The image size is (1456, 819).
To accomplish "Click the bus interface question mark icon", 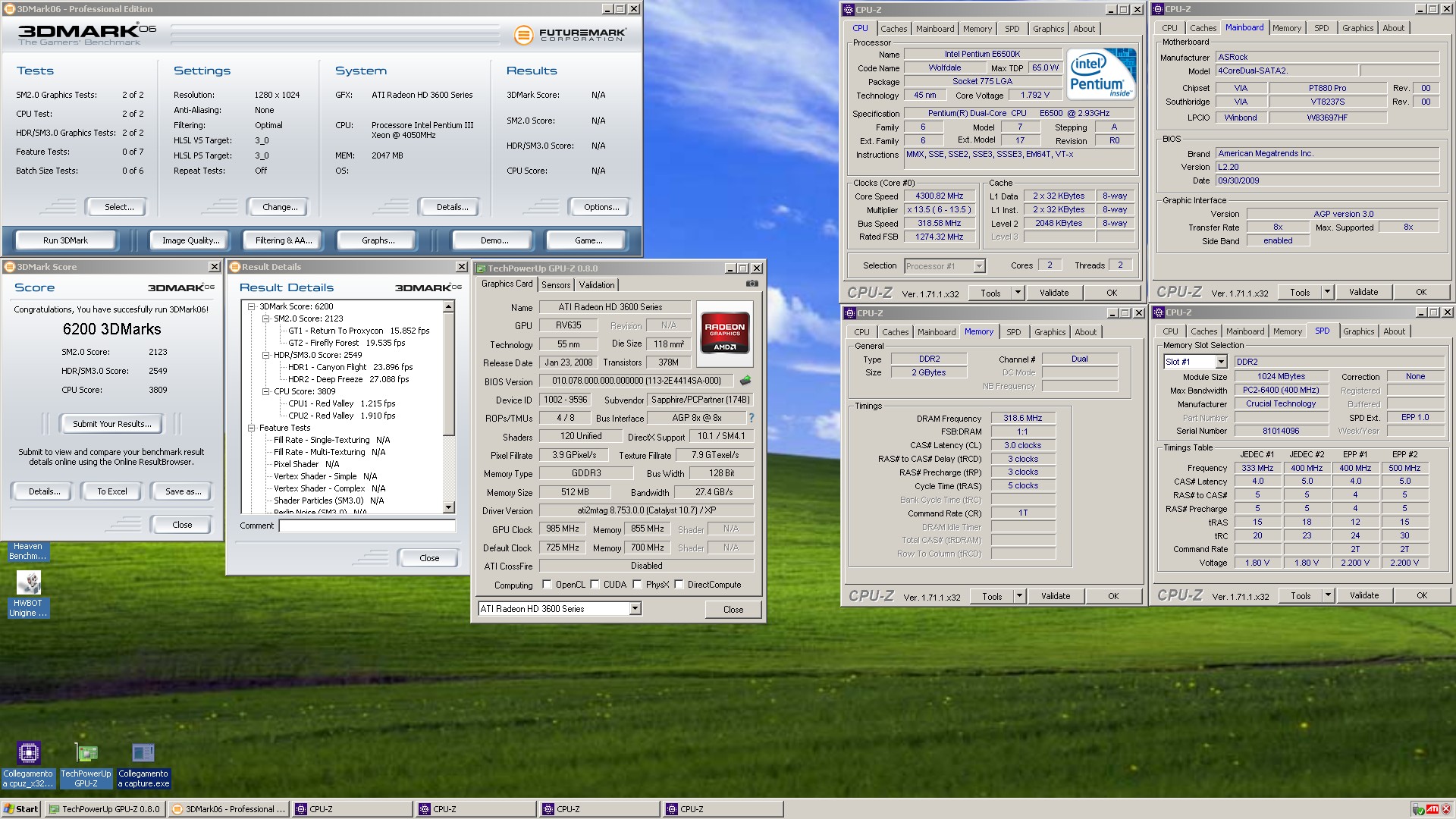I will click(x=752, y=418).
